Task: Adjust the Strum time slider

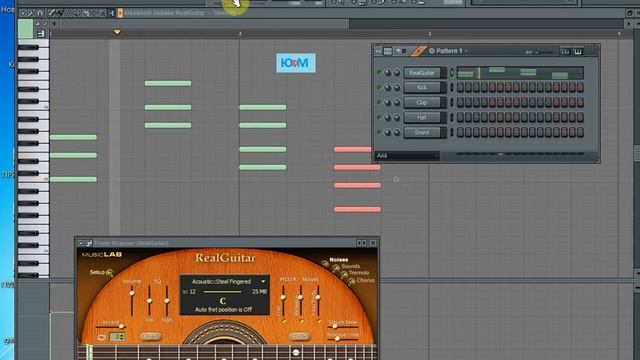Action: click(x=343, y=327)
